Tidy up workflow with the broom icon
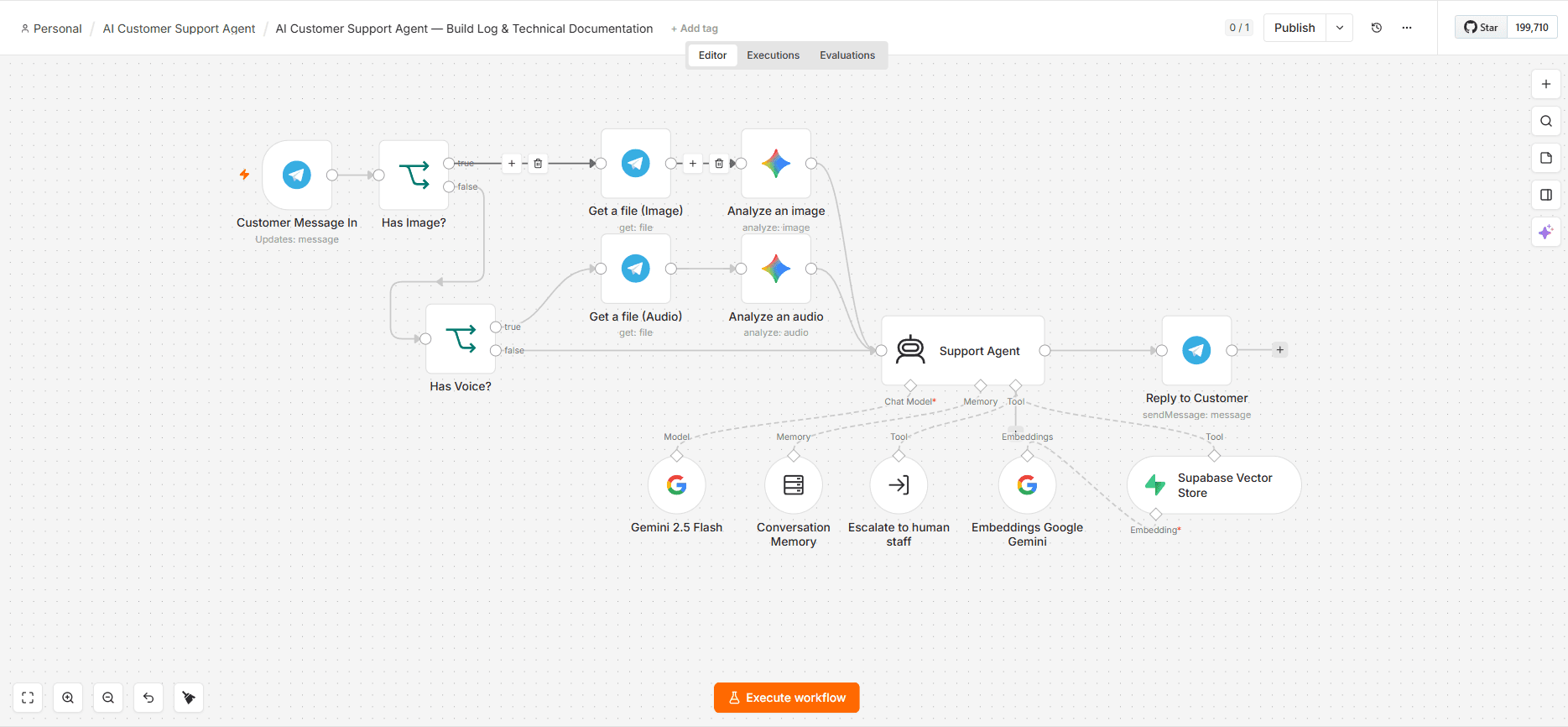The width and height of the screenshot is (1568, 727). pos(189,698)
